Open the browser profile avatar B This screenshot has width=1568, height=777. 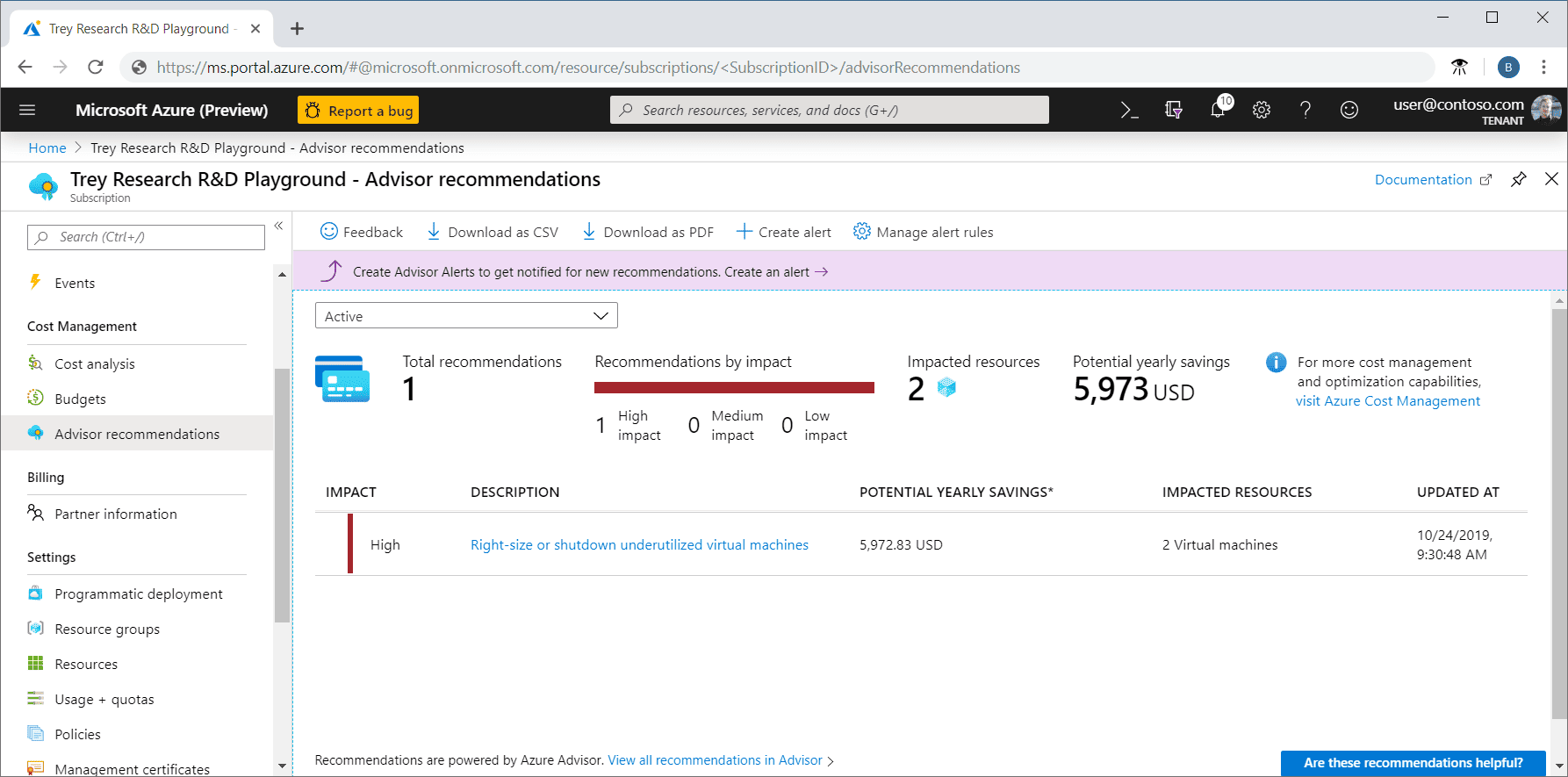(1508, 68)
